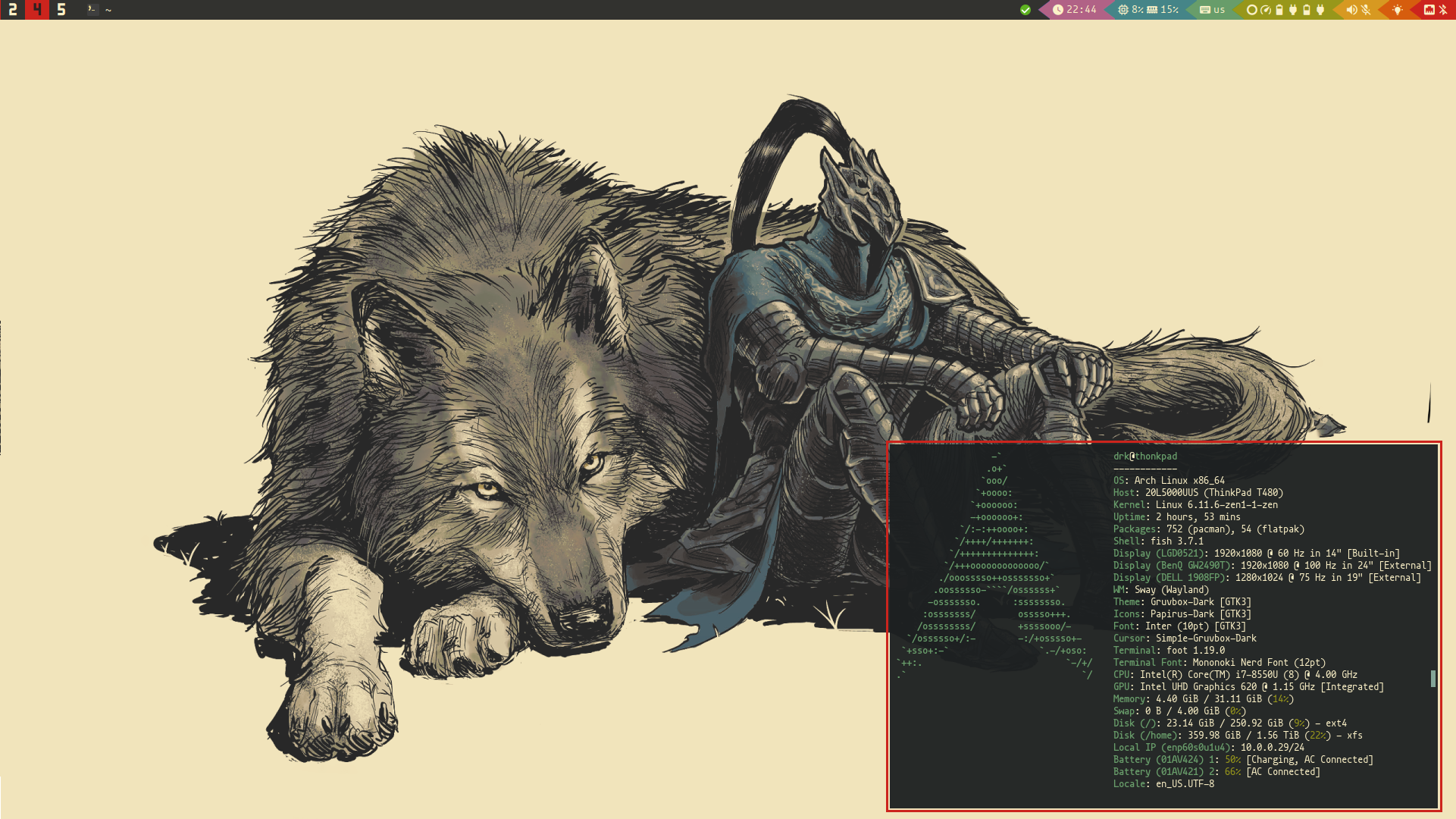This screenshot has height=819, width=1456.
Task: Click the 'Display (LGD0521)' line
Action: (x=1257, y=554)
